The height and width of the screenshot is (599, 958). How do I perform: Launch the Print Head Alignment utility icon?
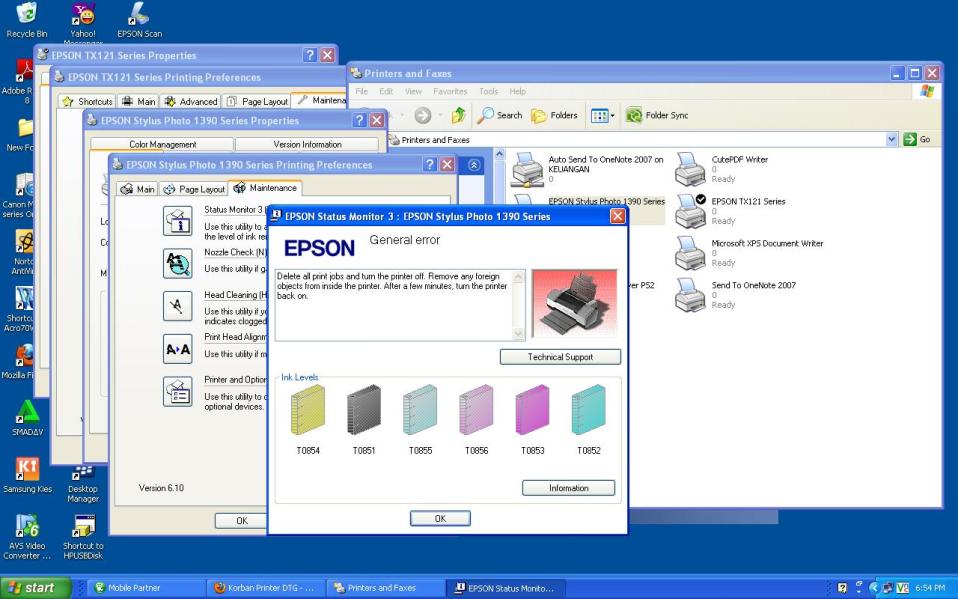point(178,349)
